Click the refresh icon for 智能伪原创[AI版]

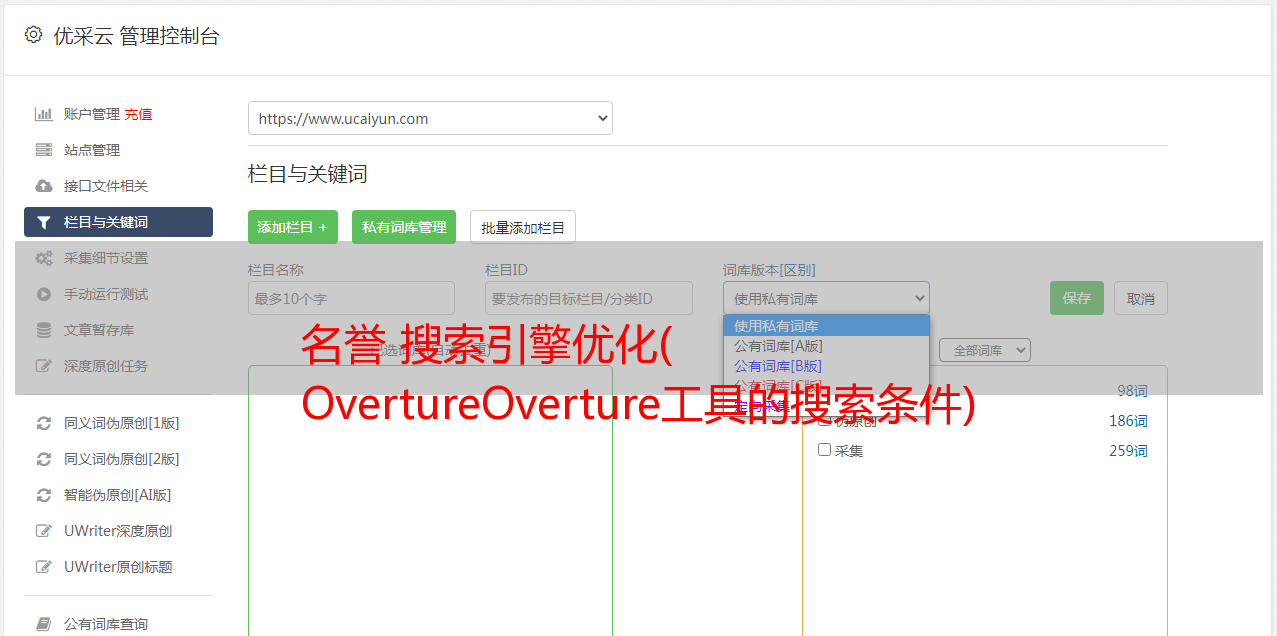tap(44, 495)
